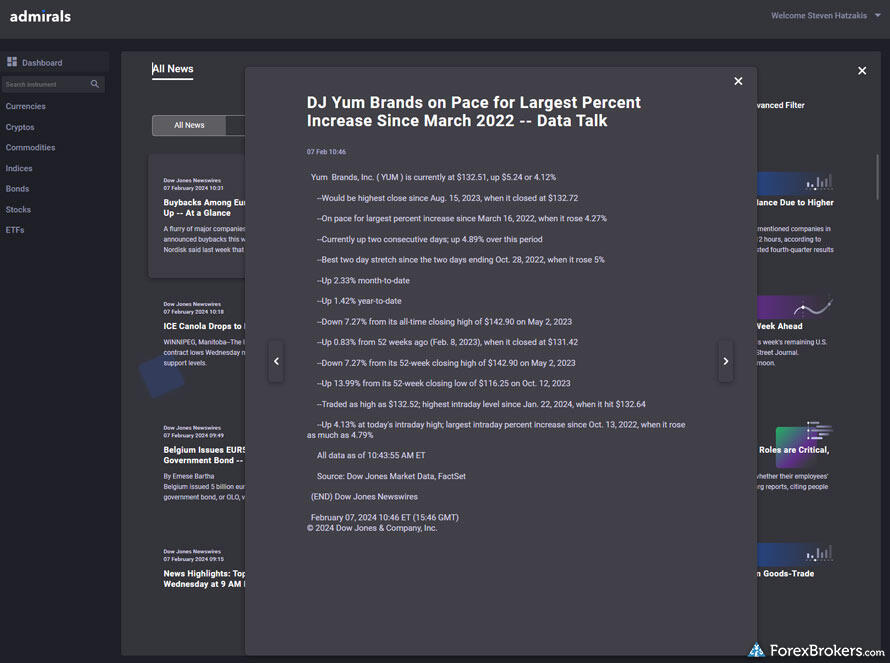Click the (END) Dow Jones Newswires line
The width and height of the screenshot is (890, 663).
pyautogui.click(x=364, y=497)
